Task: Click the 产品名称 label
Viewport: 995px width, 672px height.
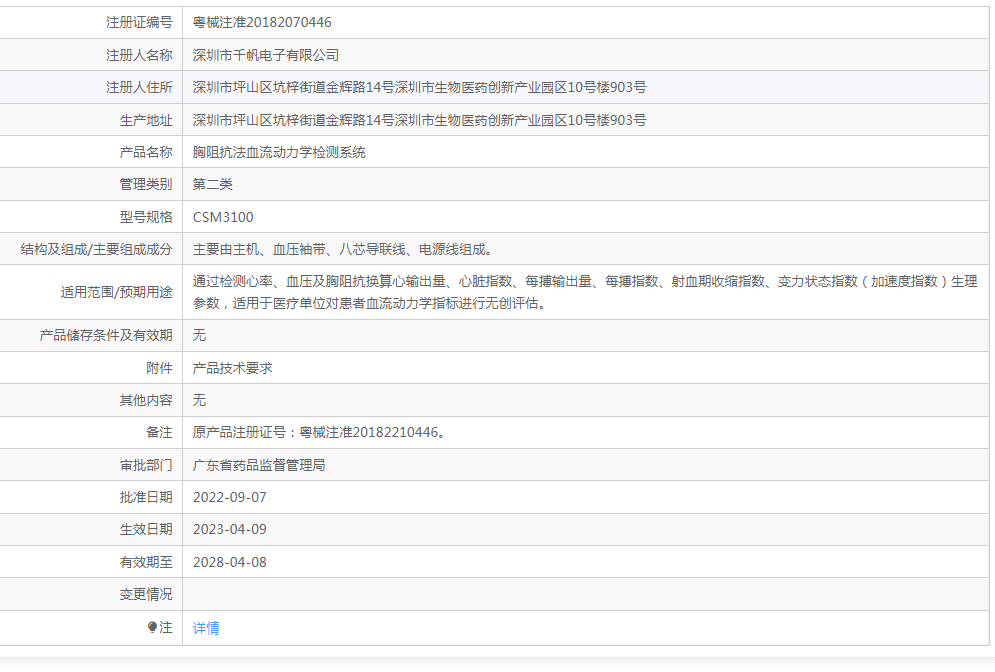Action: pos(146,152)
